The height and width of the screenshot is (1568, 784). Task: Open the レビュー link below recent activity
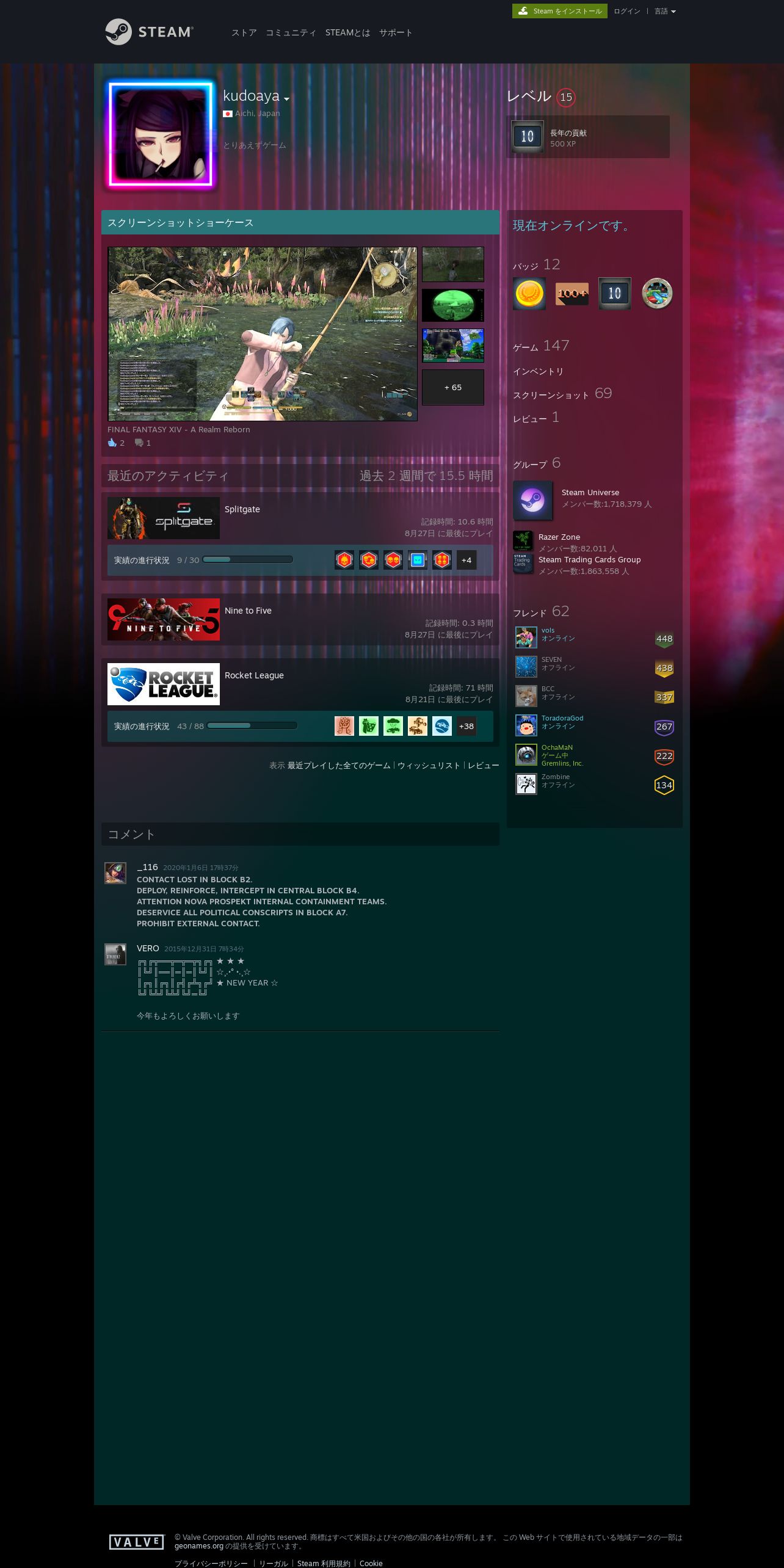coord(484,765)
